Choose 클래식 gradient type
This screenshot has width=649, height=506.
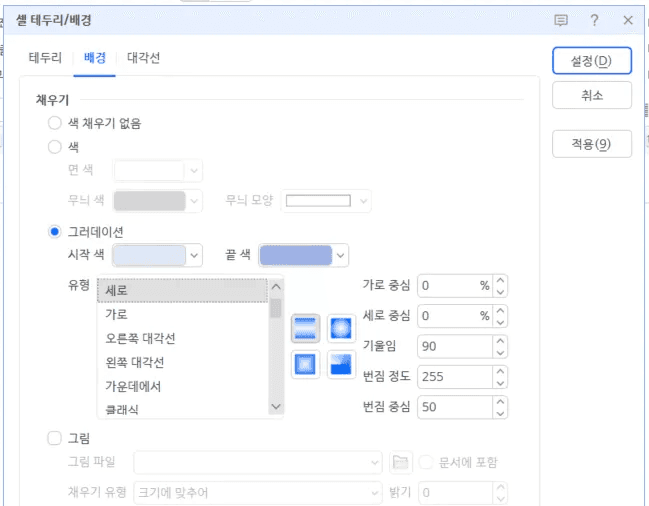click(183, 410)
